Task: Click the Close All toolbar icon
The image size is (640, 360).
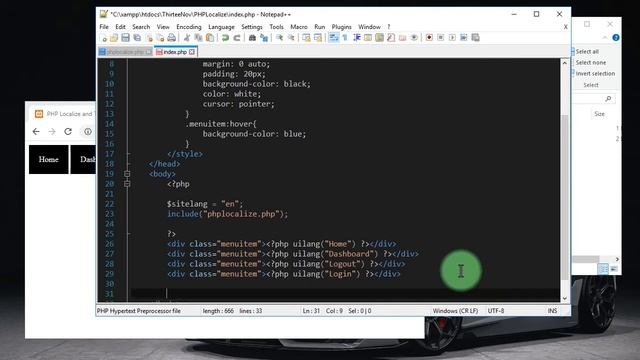Action: [x=160, y=38]
